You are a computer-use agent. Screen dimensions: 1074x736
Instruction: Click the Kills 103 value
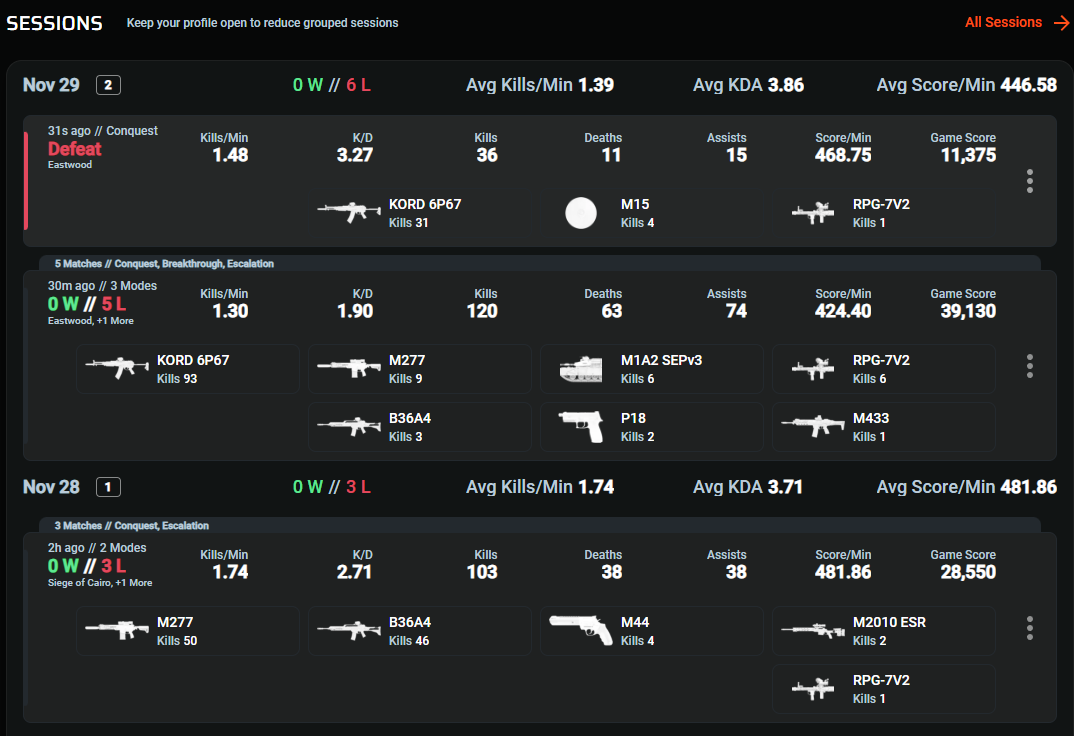pyautogui.click(x=482, y=572)
